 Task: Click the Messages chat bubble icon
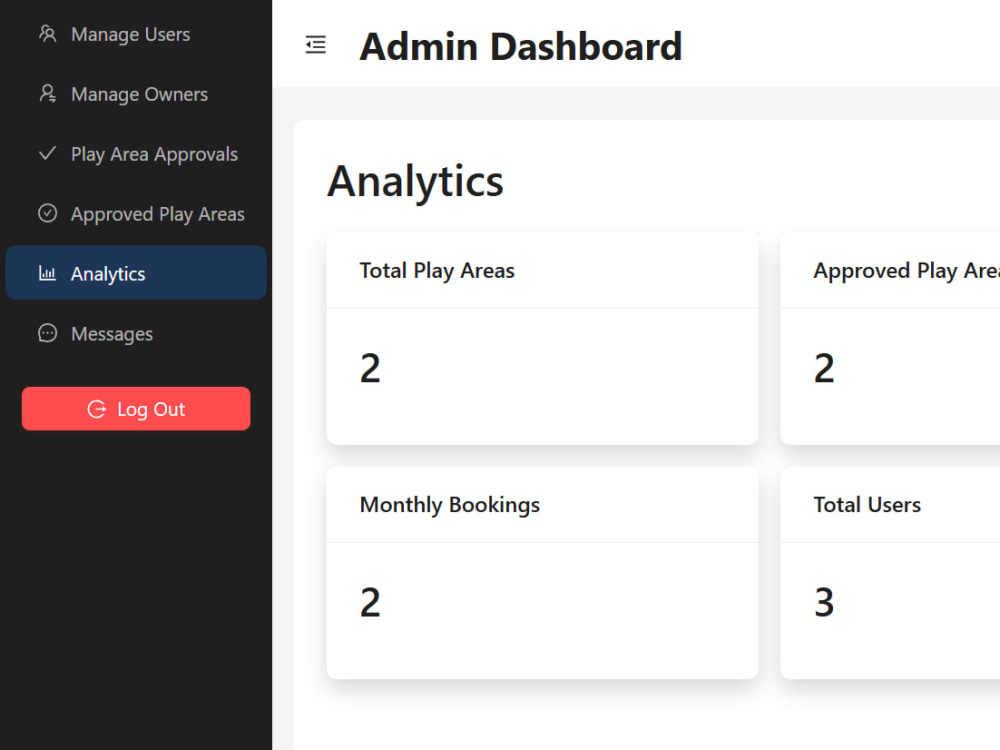click(x=47, y=334)
